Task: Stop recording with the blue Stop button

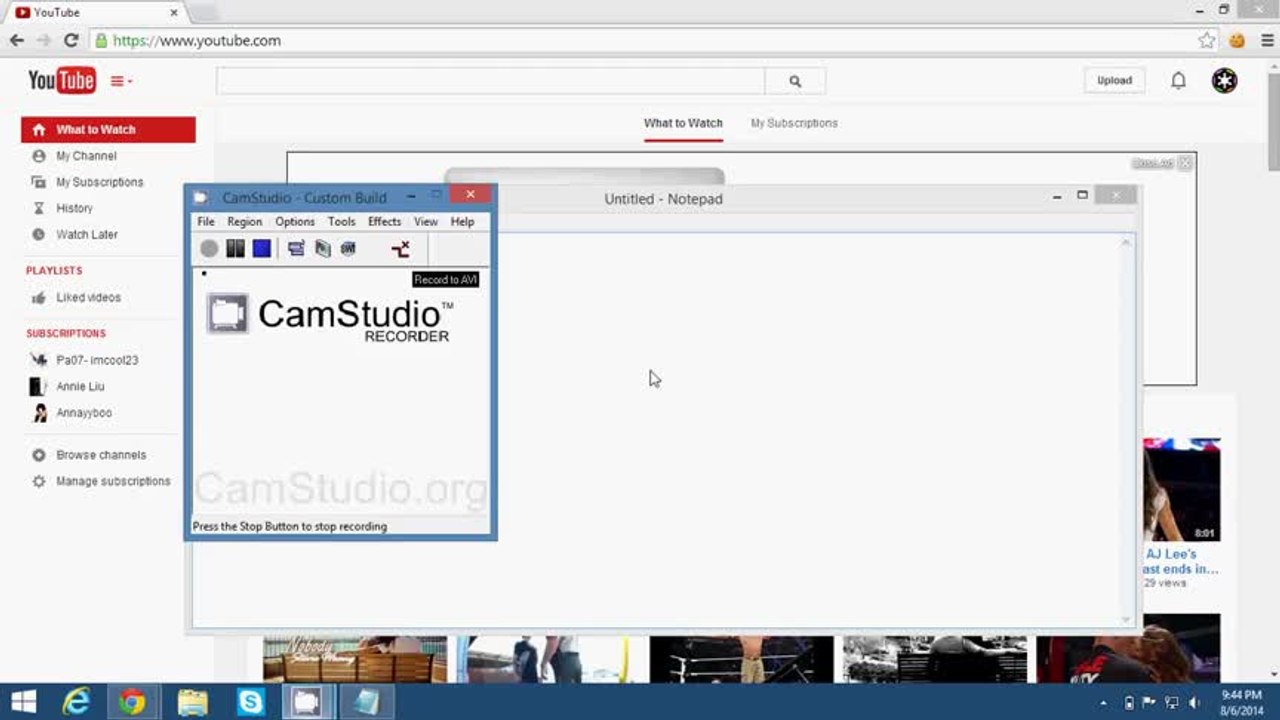Action: (261, 249)
